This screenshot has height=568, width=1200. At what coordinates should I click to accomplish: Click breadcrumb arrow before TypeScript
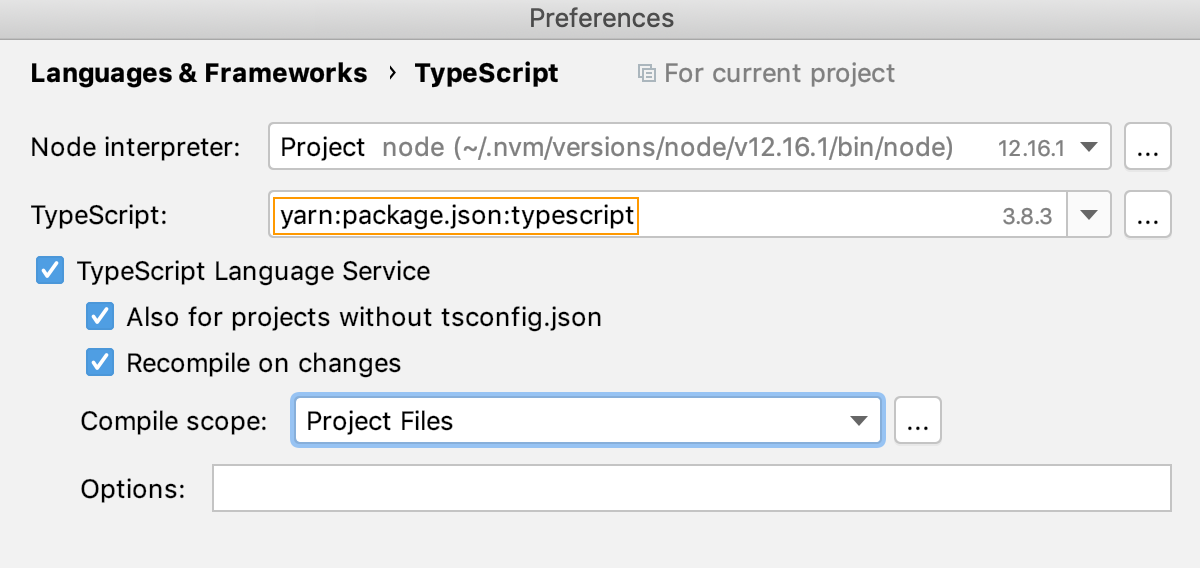pyautogui.click(x=391, y=73)
